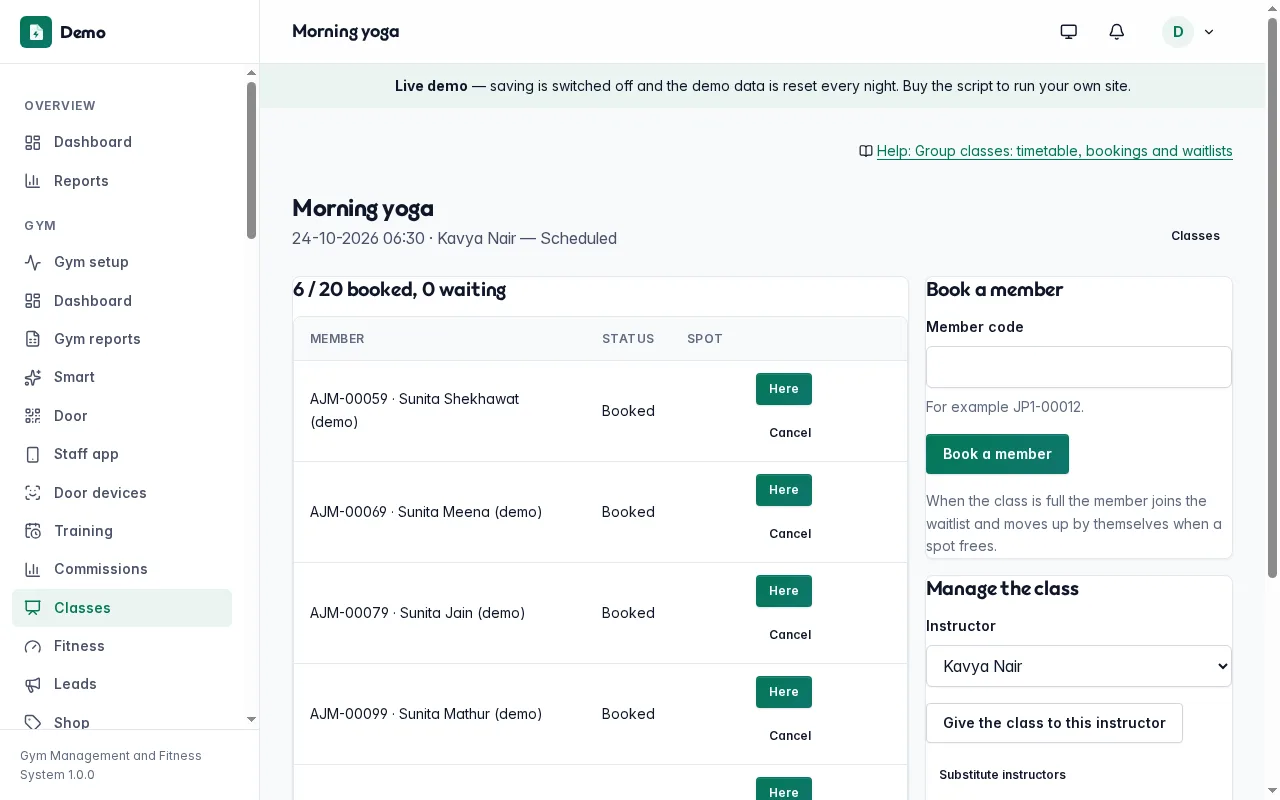Click the Leads megaphone icon
This screenshot has width=1280, height=800.
(33, 684)
